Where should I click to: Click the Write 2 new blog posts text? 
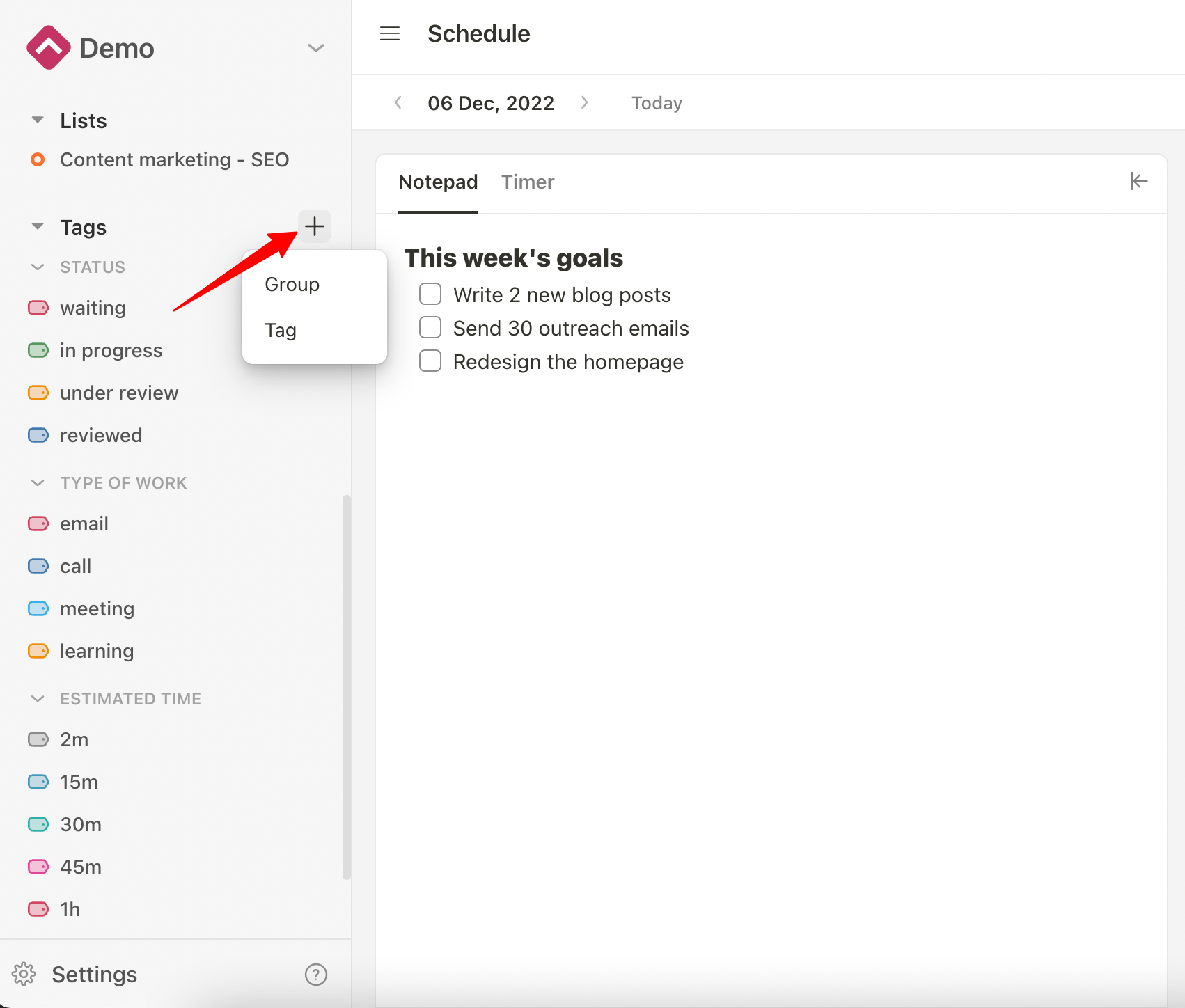pyautogui.click(x=562, y=295)
